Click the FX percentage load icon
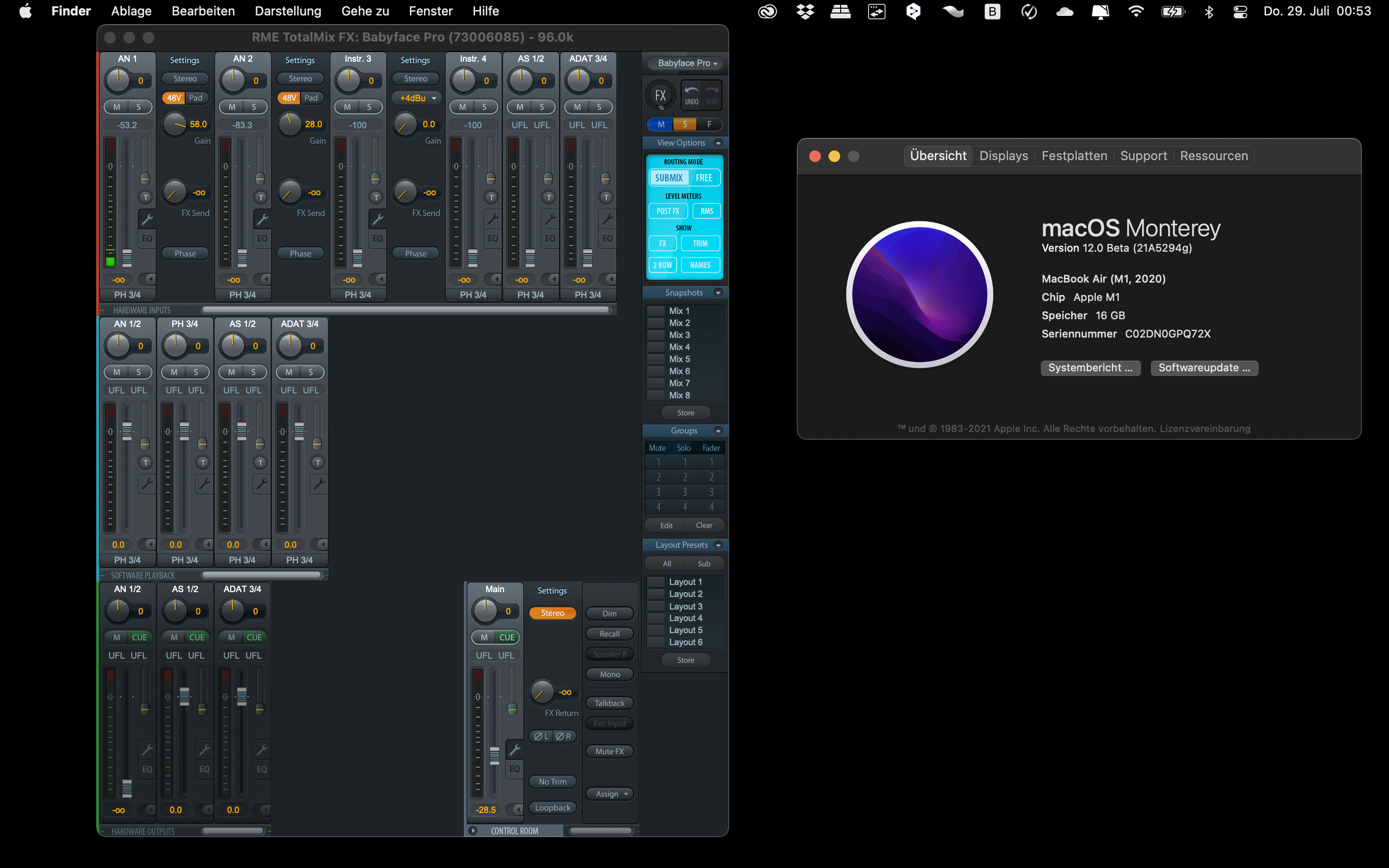This screenshot has width=1389, height=868. coord(661,96)
